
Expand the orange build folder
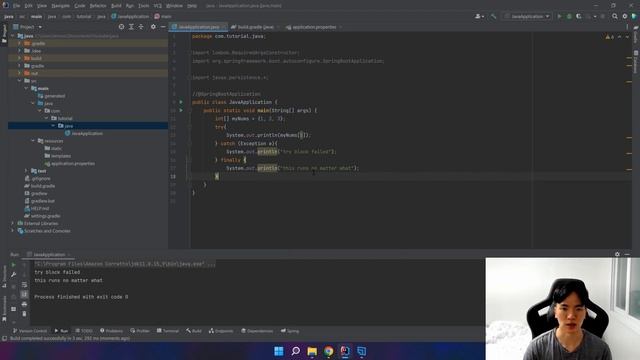tap(19, 58)
